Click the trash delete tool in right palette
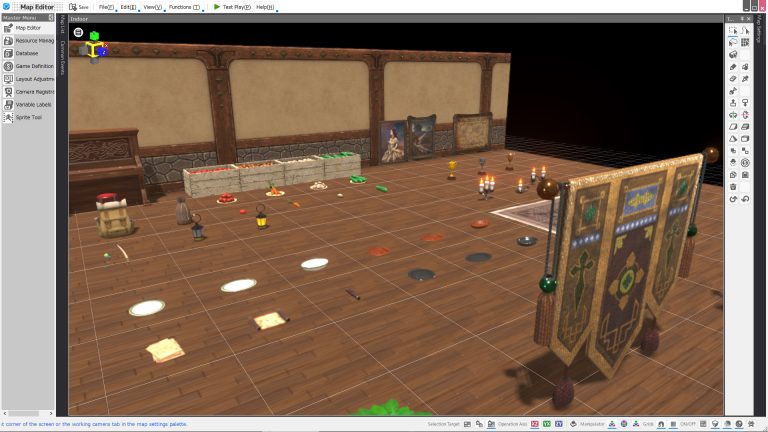The height and width of the screenshot is (432, 768). (x=733, y=186)
